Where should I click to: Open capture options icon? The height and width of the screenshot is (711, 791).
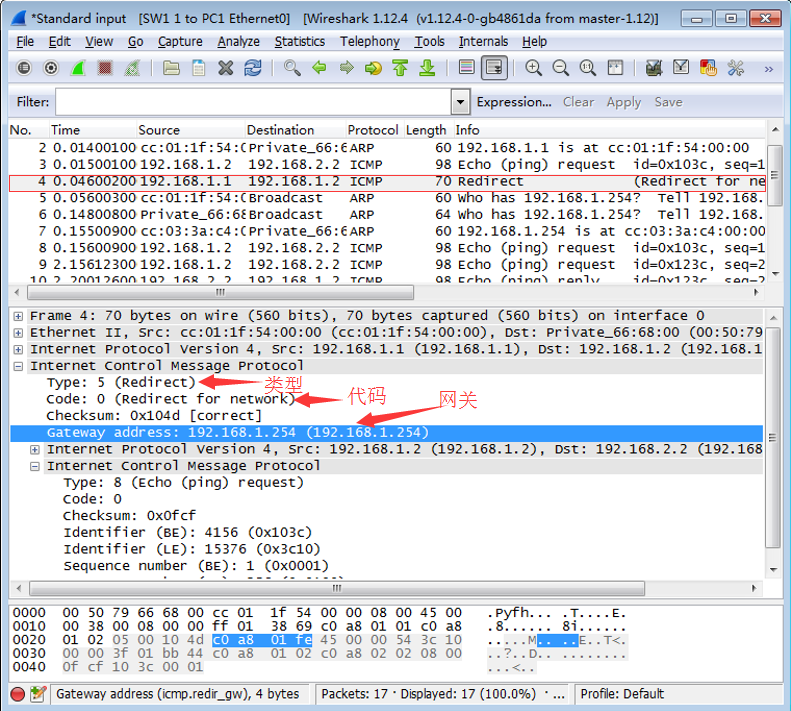click(51, 68)
